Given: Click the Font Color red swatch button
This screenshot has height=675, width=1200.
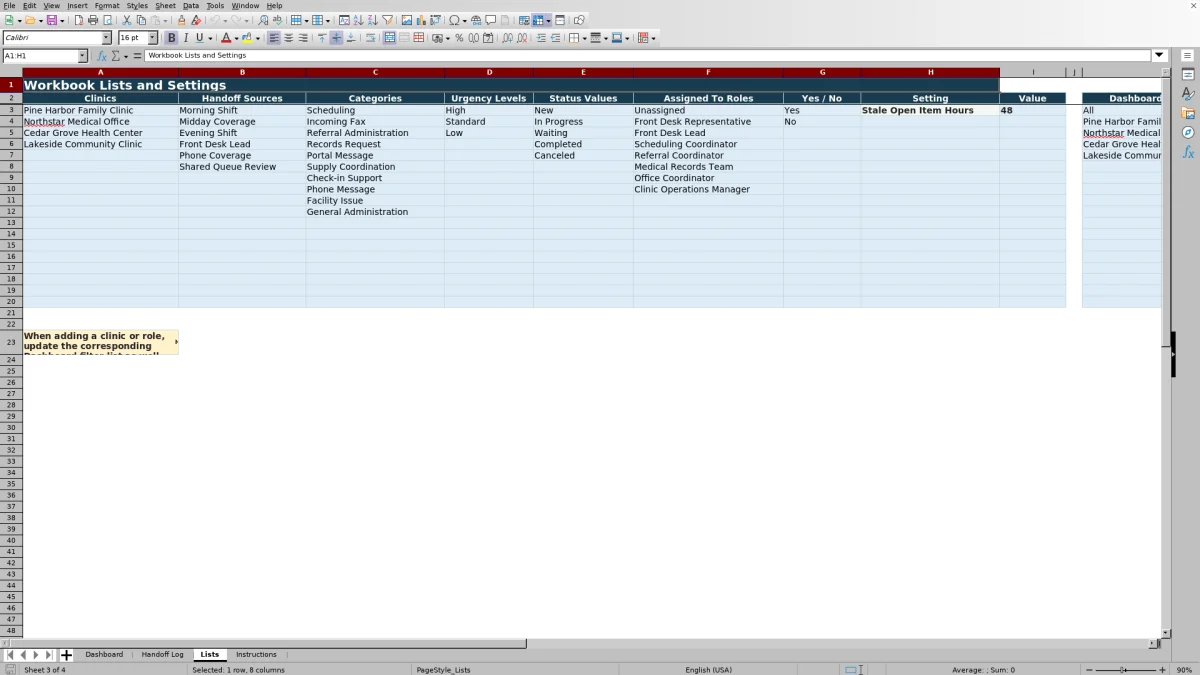Looking at the screenshot, I should pyautogui.click(x=226, y=38).
